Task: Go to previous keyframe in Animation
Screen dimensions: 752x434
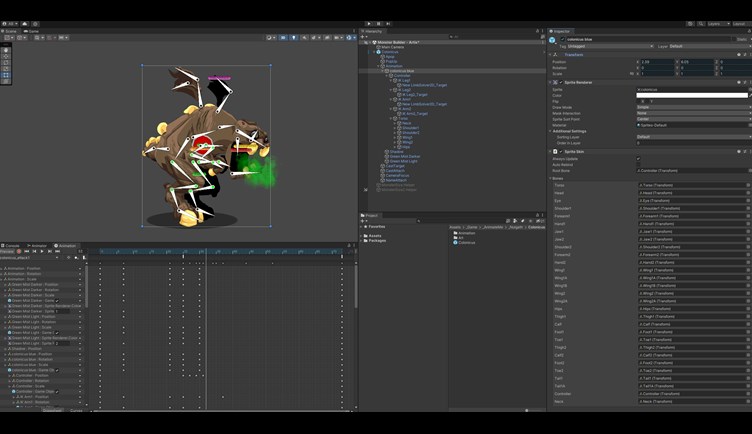Action: click(x=35, y=251)
